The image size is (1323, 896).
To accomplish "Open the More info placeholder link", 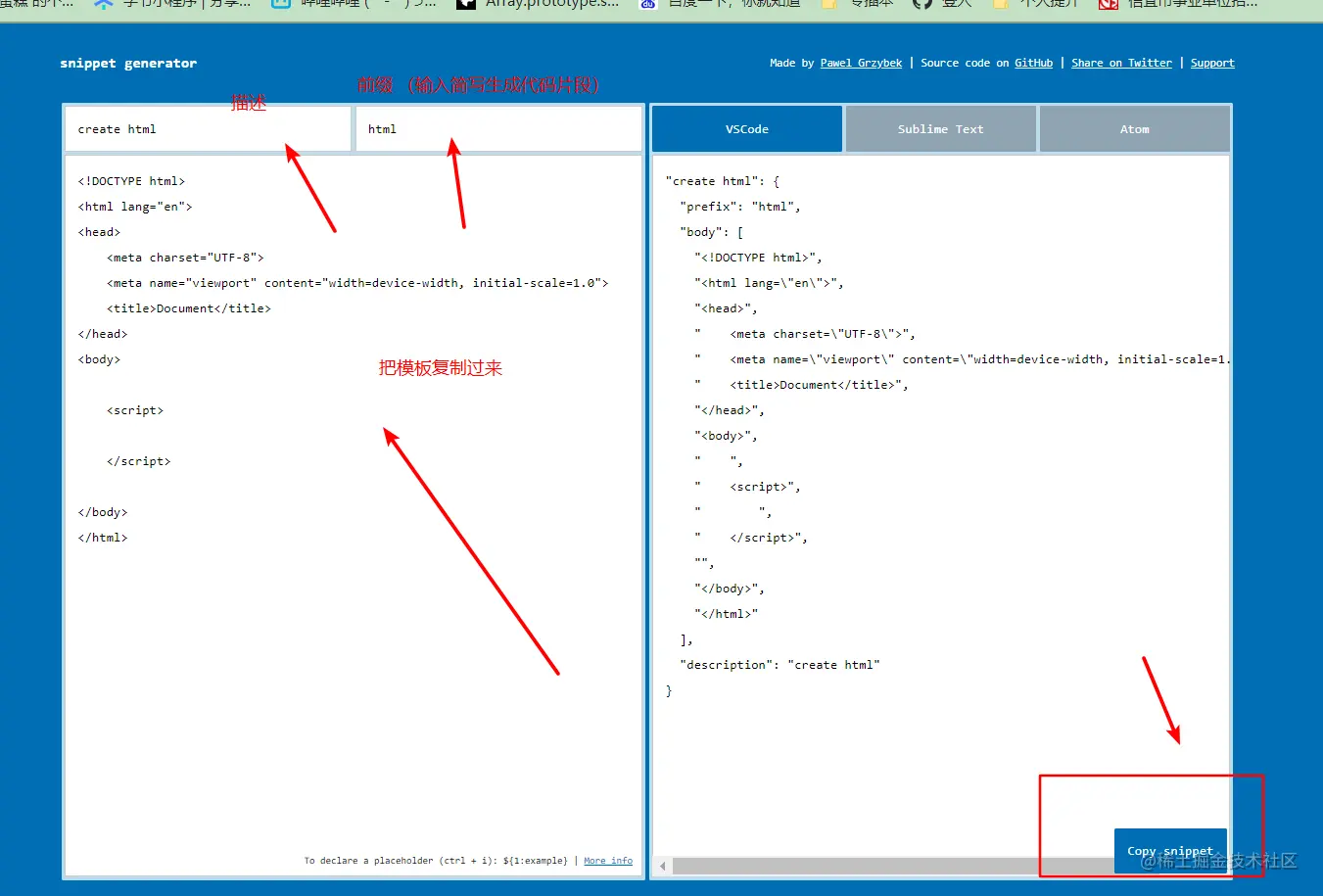I will point(608,861).
